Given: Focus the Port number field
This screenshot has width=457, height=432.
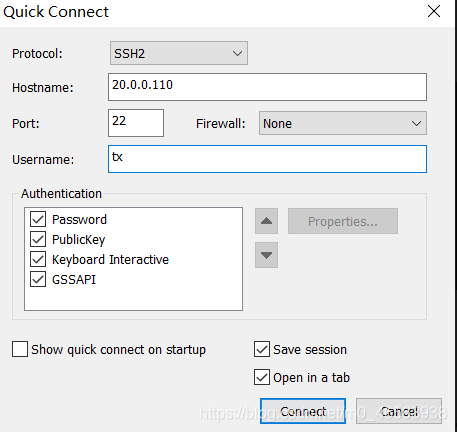Looking at the screenshot, I should [136, 123].
